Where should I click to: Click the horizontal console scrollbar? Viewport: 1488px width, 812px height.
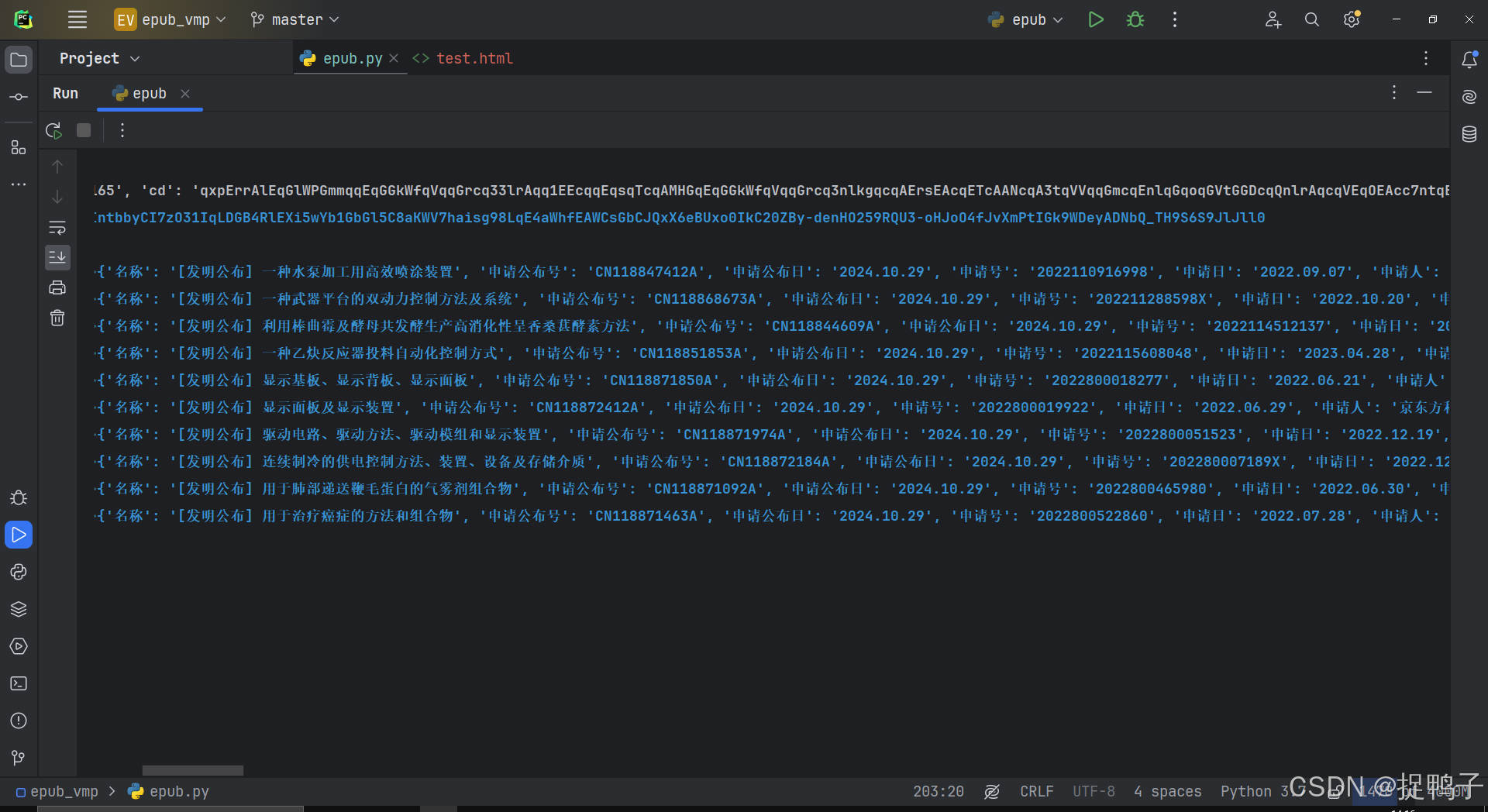click(193, 770)
